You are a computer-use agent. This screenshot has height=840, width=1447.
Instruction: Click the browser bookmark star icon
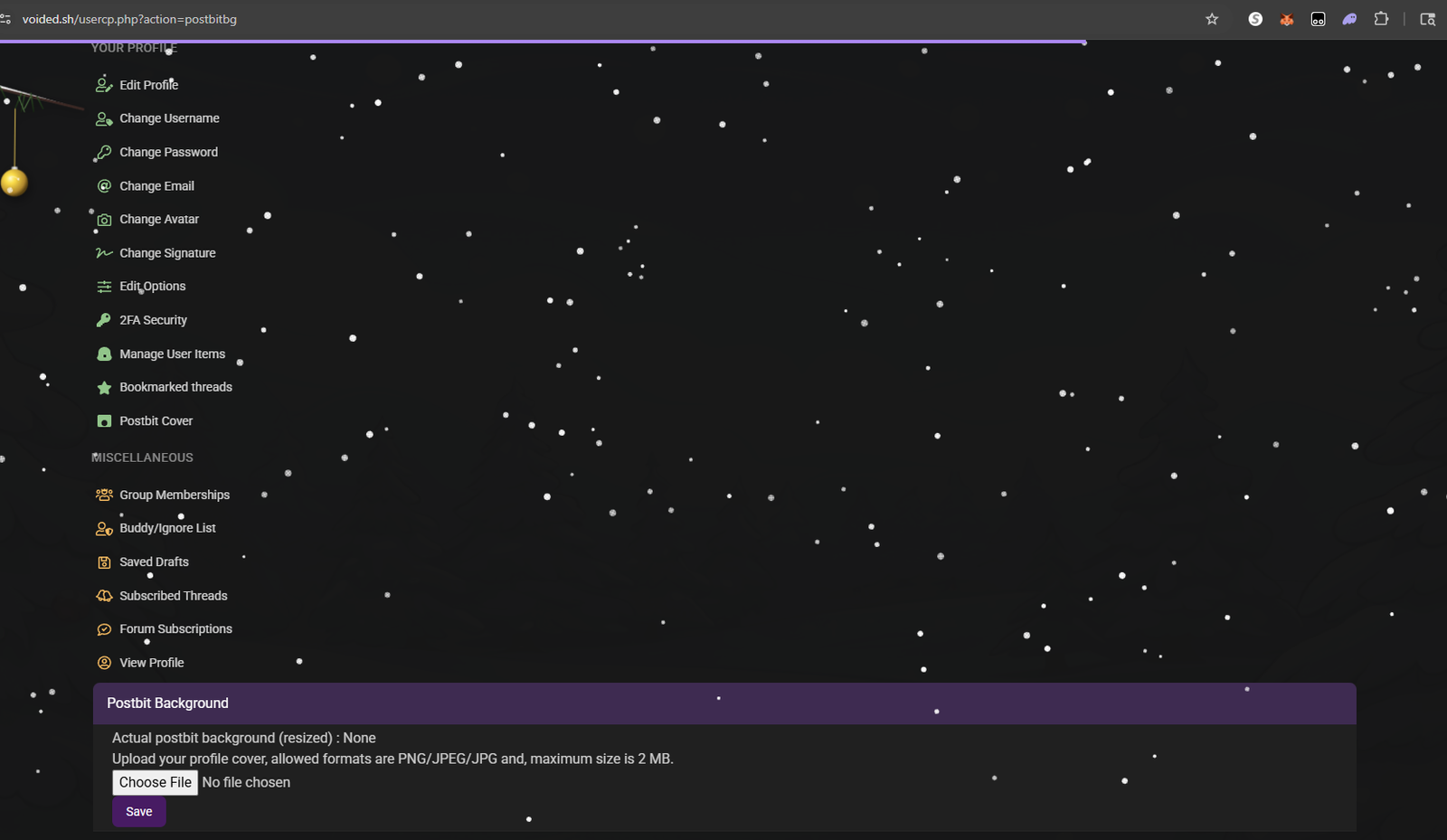click(1211, 18)
